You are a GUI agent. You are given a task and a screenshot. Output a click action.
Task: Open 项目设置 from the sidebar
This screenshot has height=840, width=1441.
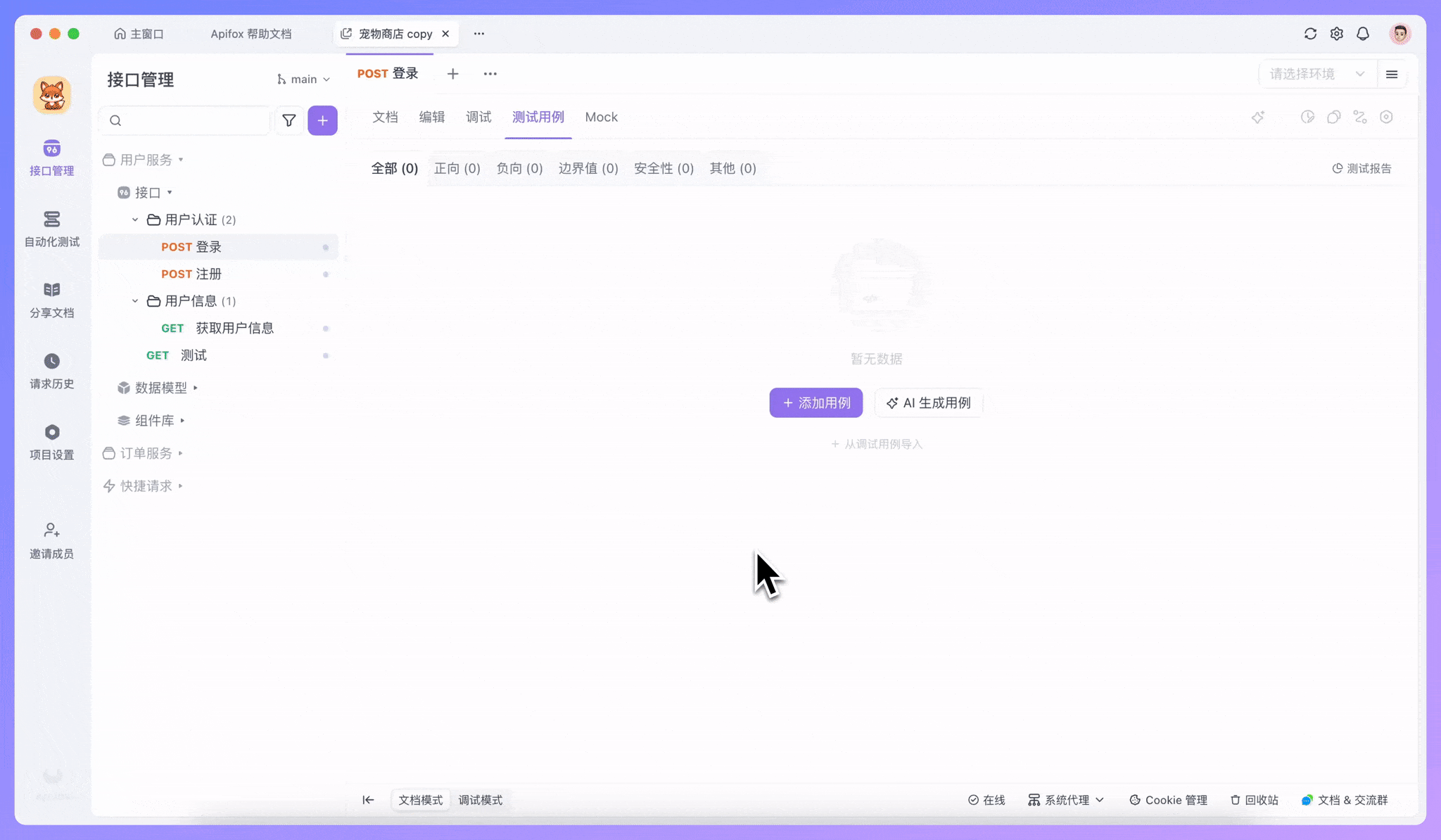(51, 442)
